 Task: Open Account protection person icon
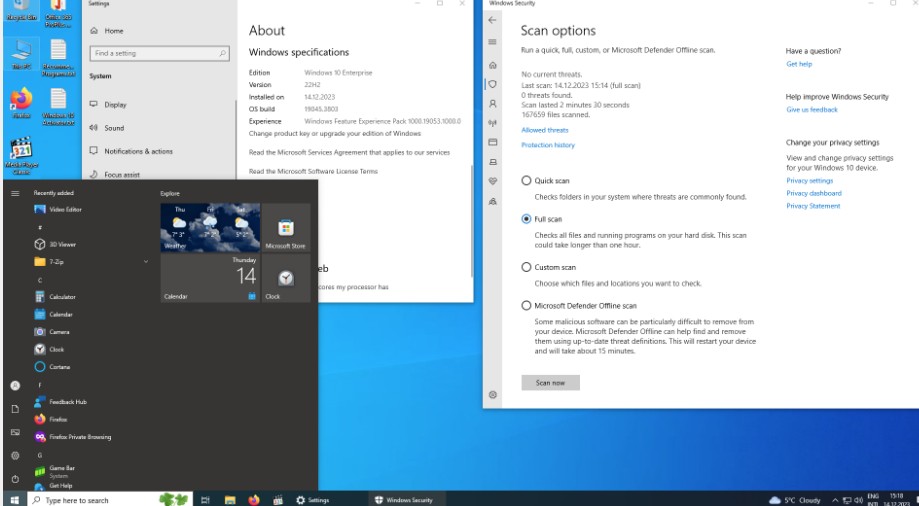(x=492, y=103)
